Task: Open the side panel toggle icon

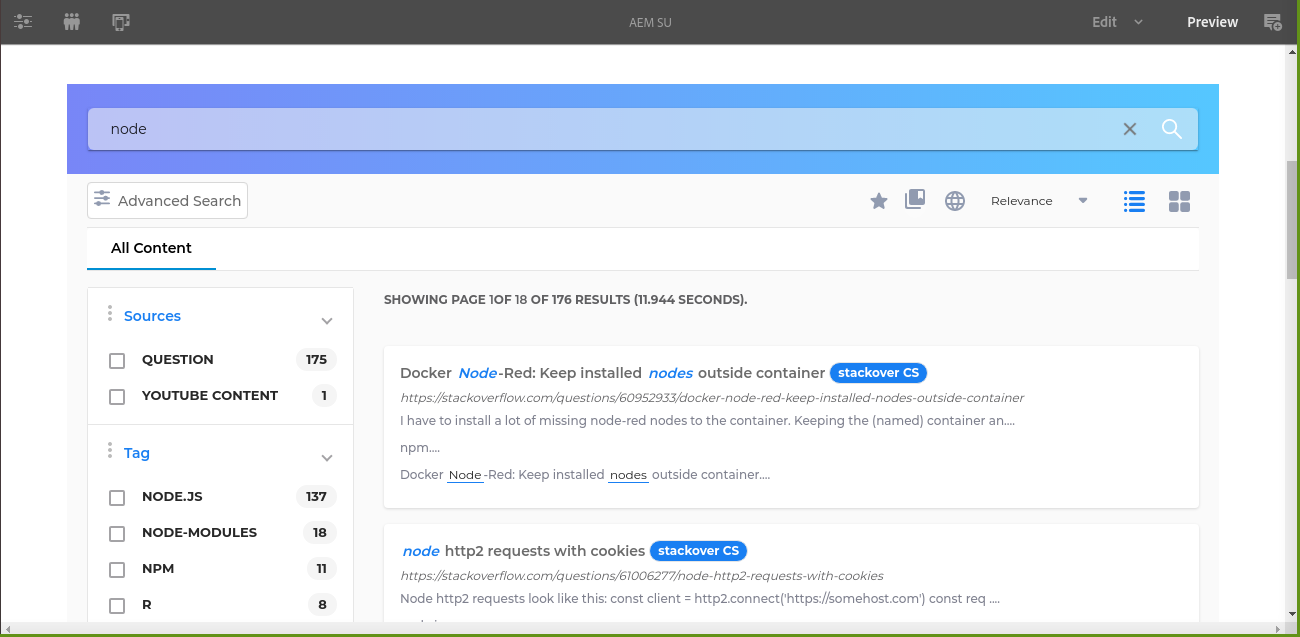Action: (x=23, y=22)
